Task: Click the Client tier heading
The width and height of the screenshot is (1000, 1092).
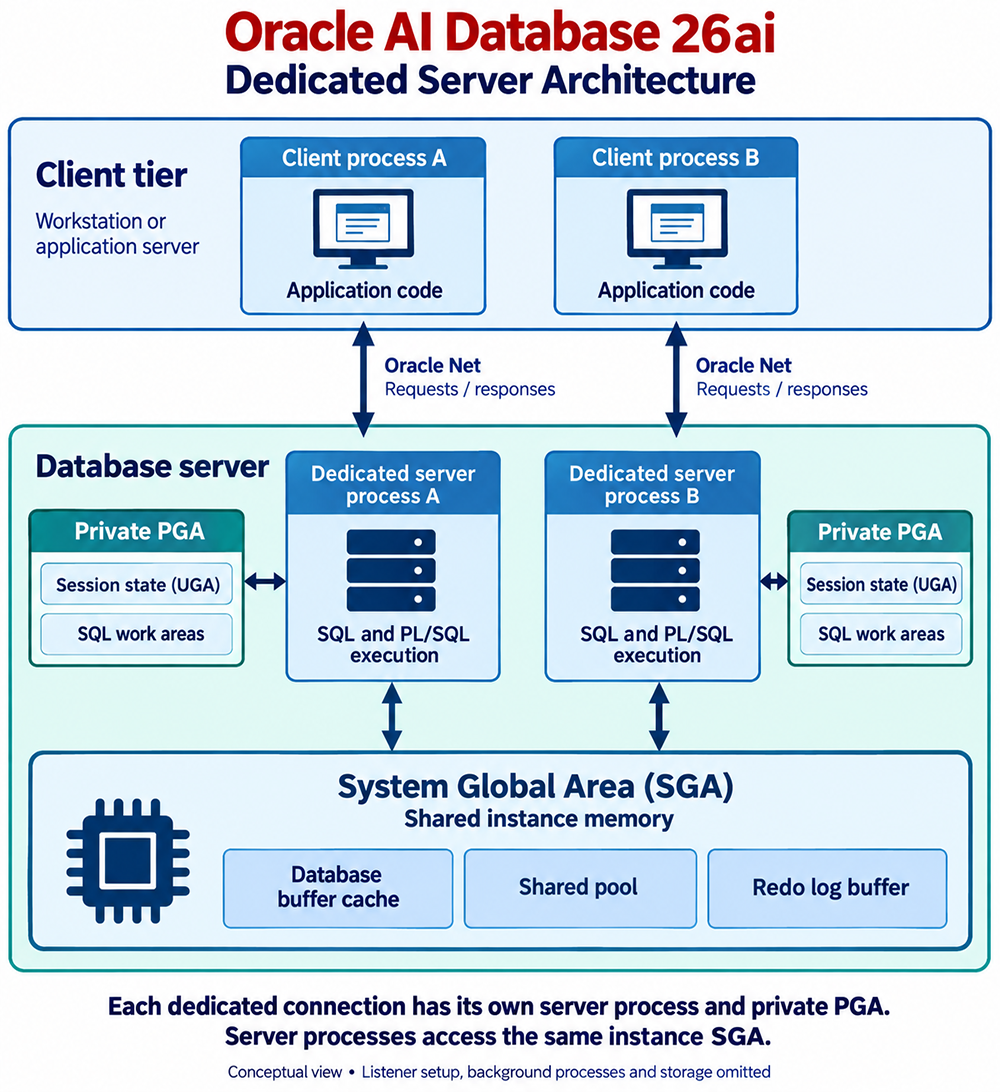Action: pyautogui.click(x=111, y=175)
